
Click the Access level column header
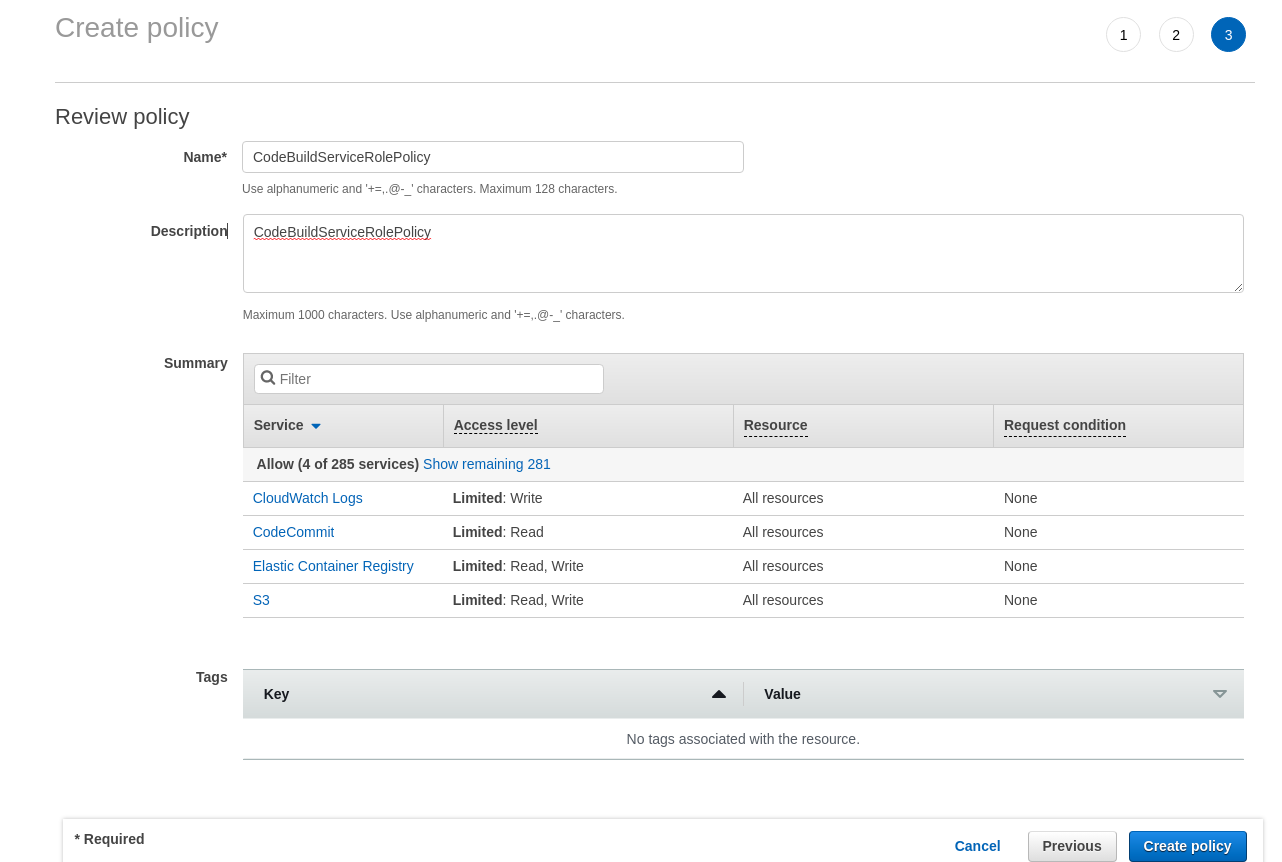click(495, 425)
